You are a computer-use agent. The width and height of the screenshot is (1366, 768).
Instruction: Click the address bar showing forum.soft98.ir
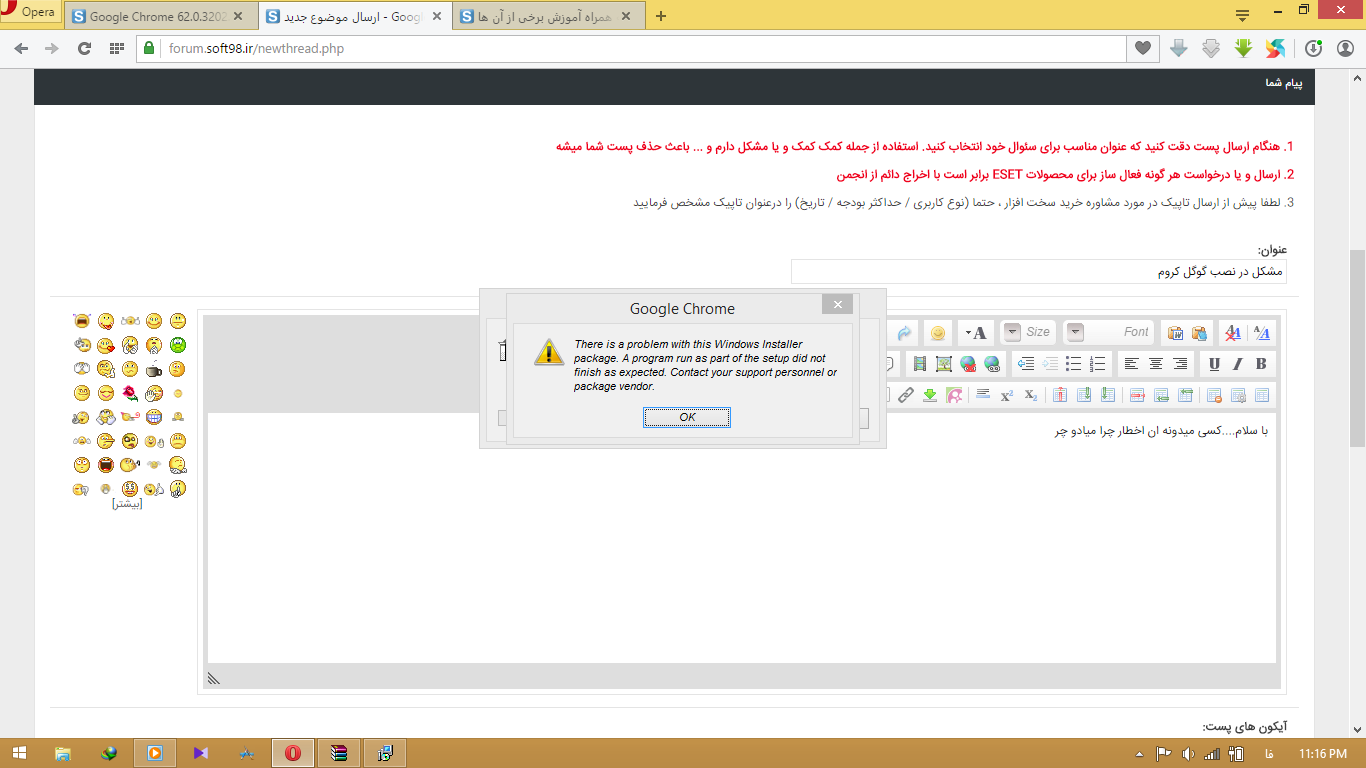tap(640, 48)
